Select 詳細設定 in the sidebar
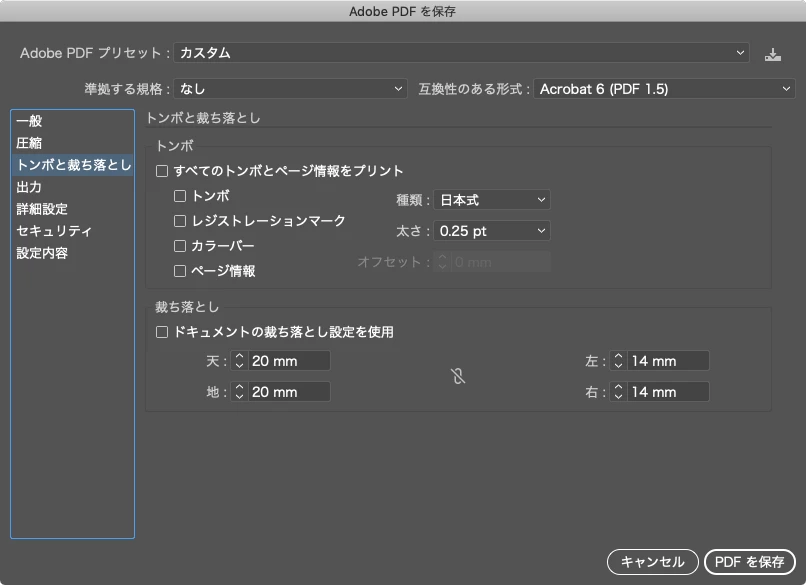This screenshot has width=806, height=585. point(72,209)
